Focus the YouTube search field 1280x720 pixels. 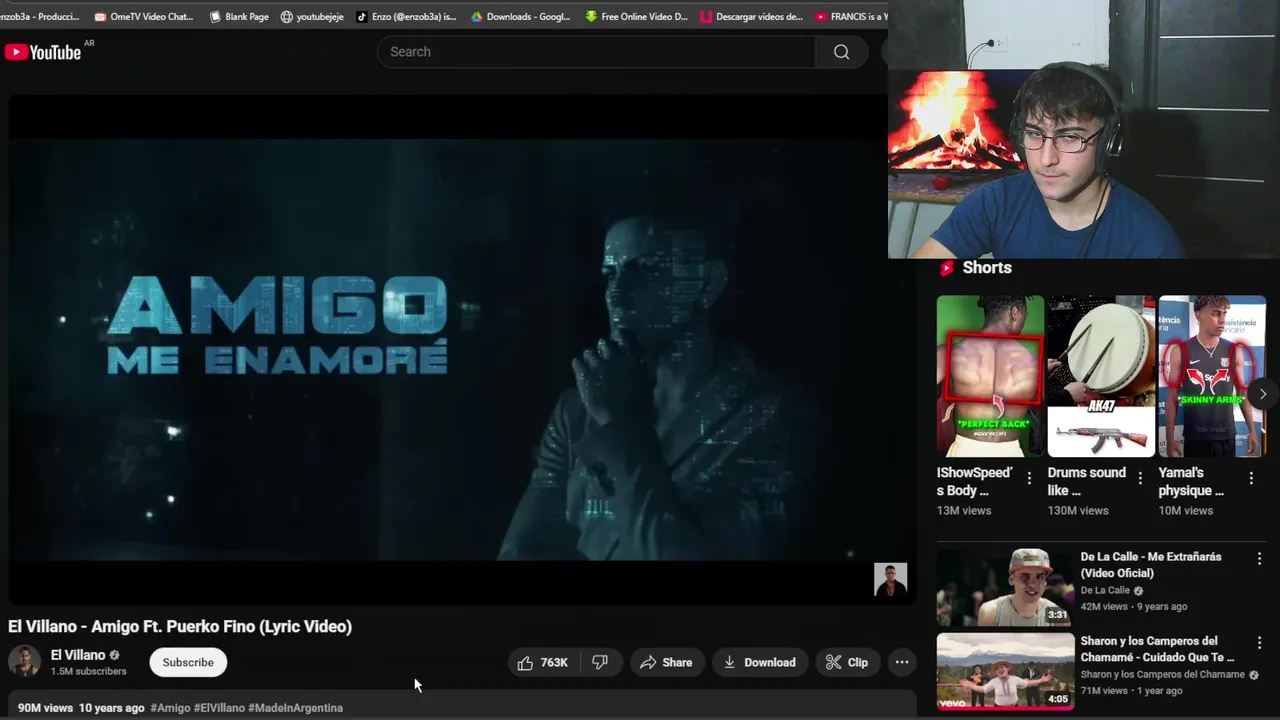[596, 52]
